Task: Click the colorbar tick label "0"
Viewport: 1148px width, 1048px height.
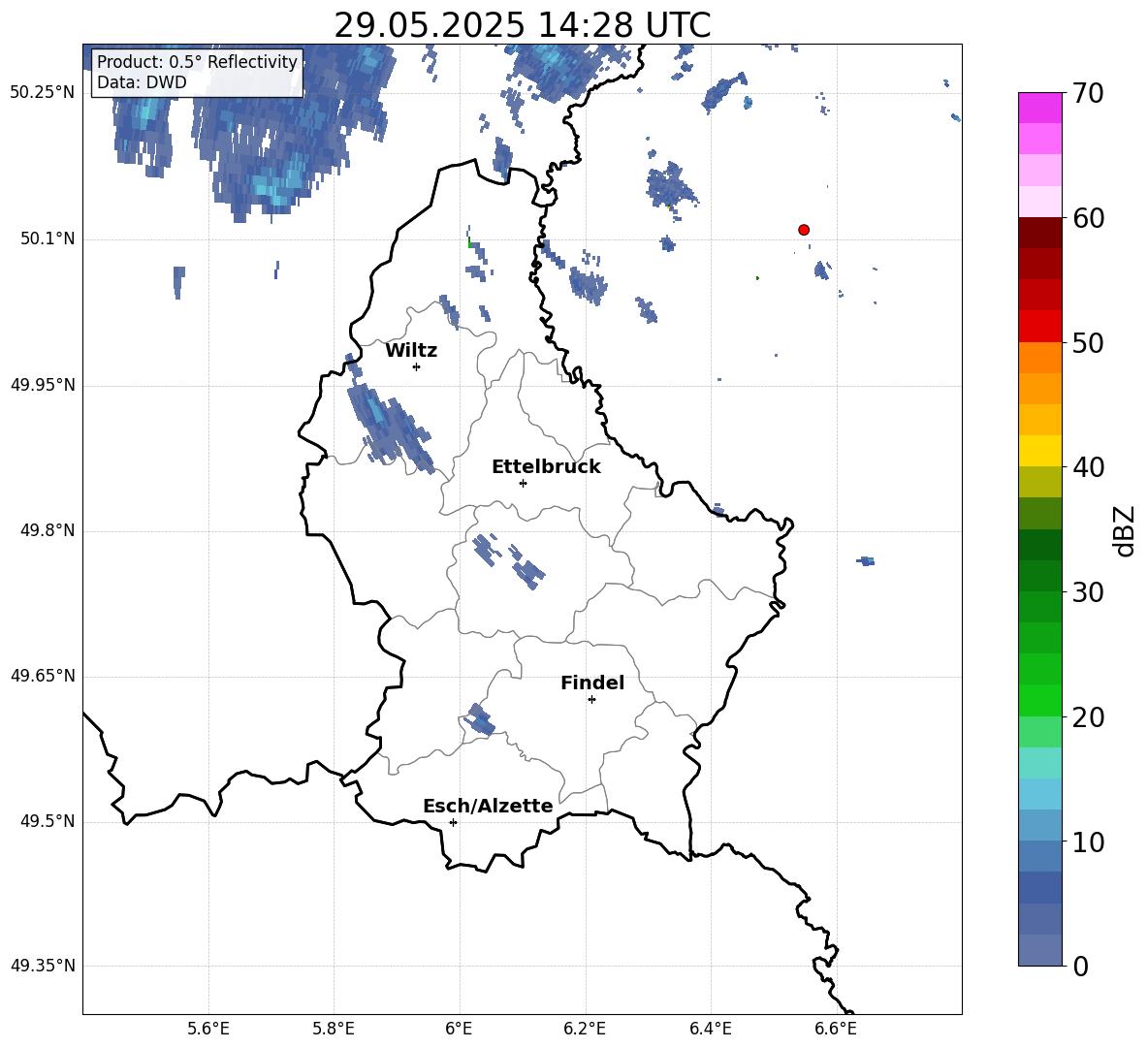Action: pyautogui.click(x=1081, y=966)
